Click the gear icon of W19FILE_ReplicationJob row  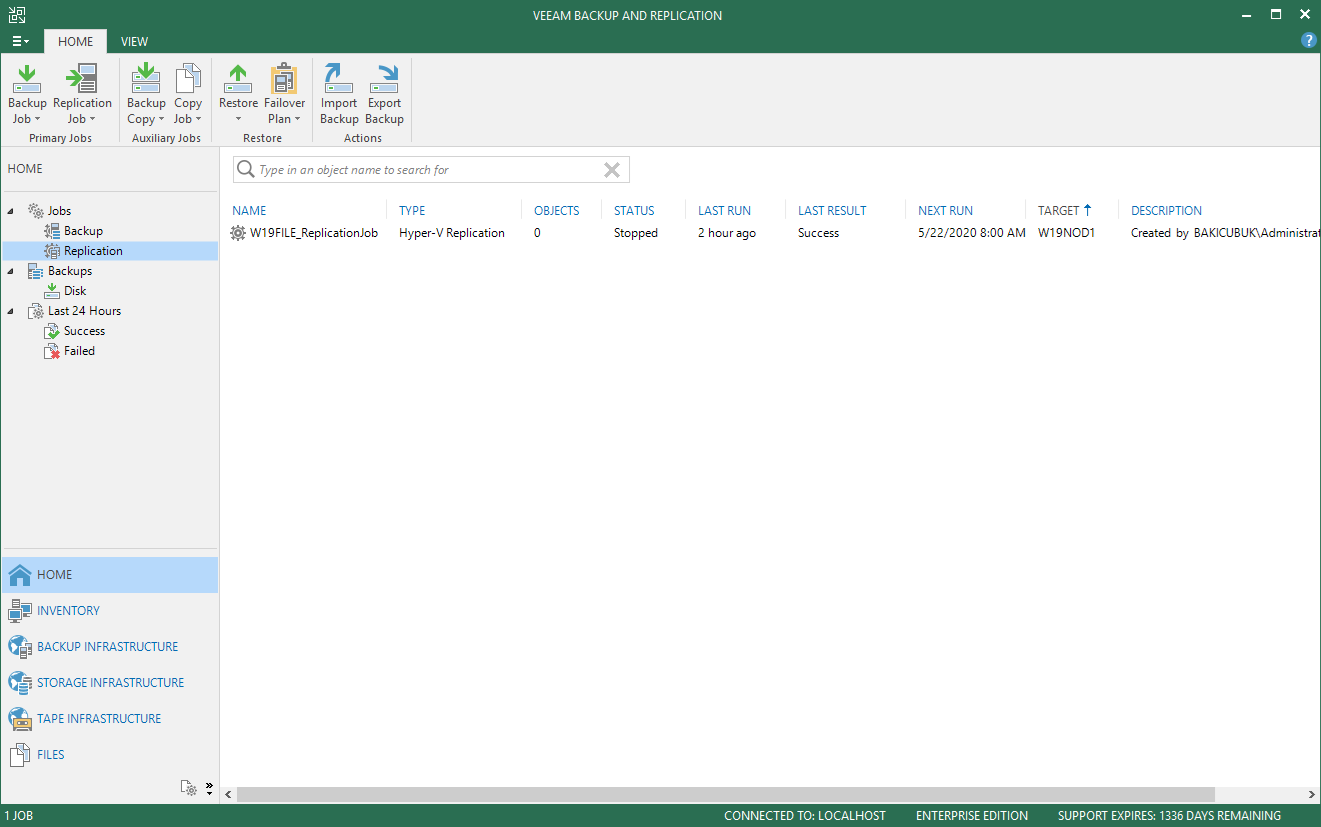(238, 233)
